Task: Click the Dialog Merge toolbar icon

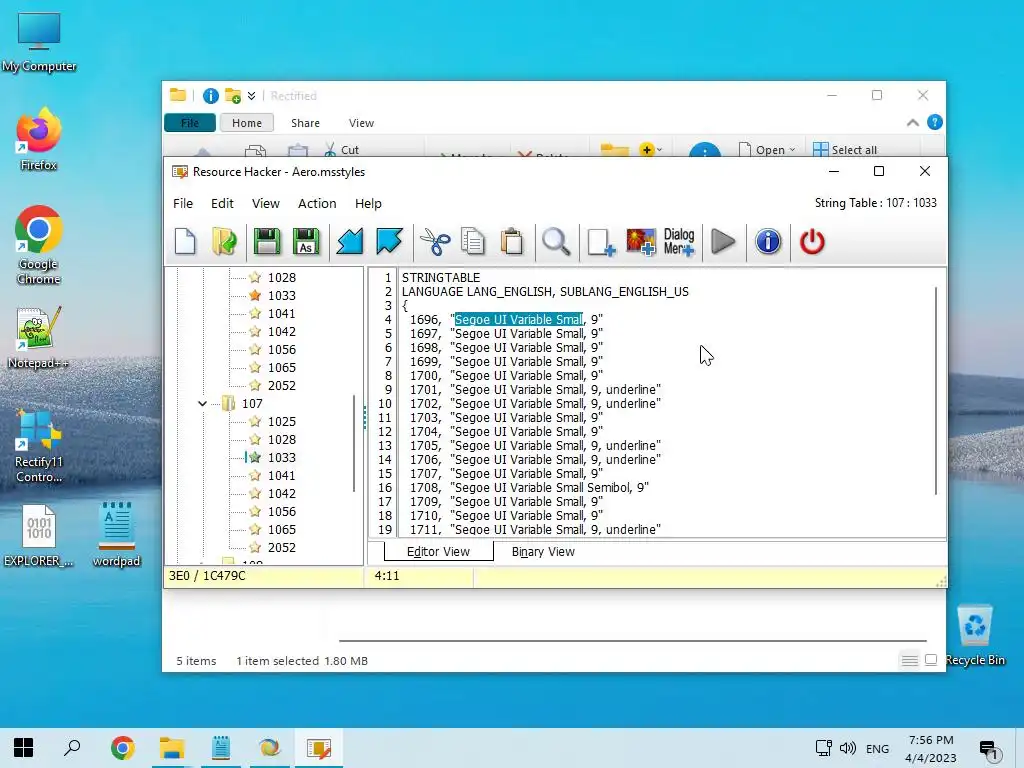Action: click(x=679, y=242)
